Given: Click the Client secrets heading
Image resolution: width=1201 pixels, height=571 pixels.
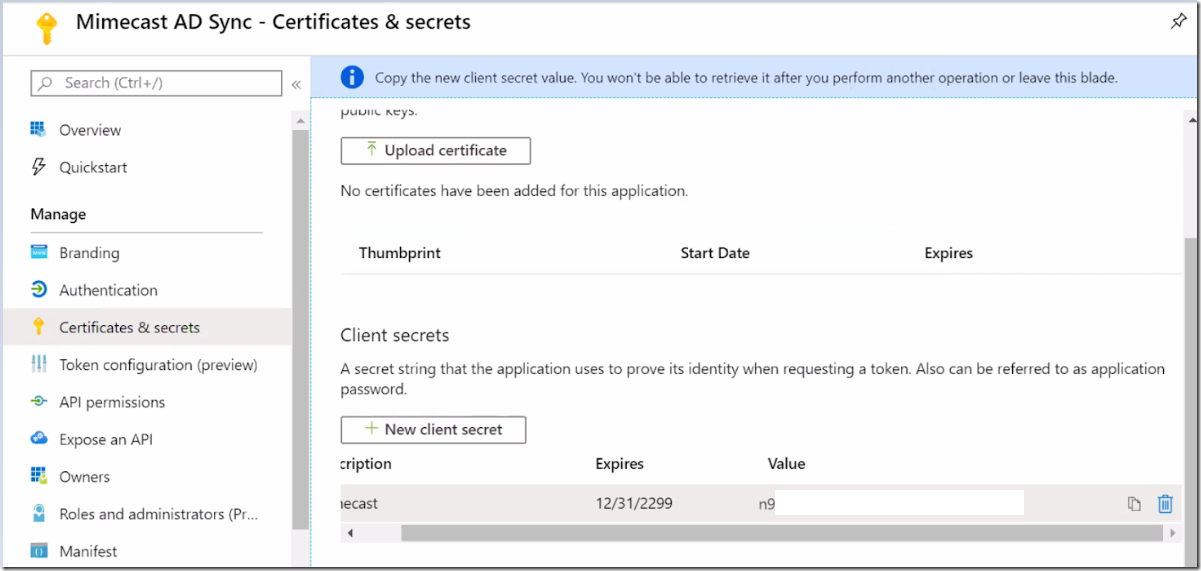Looking at the screenshot, I should tap(395, 335).
